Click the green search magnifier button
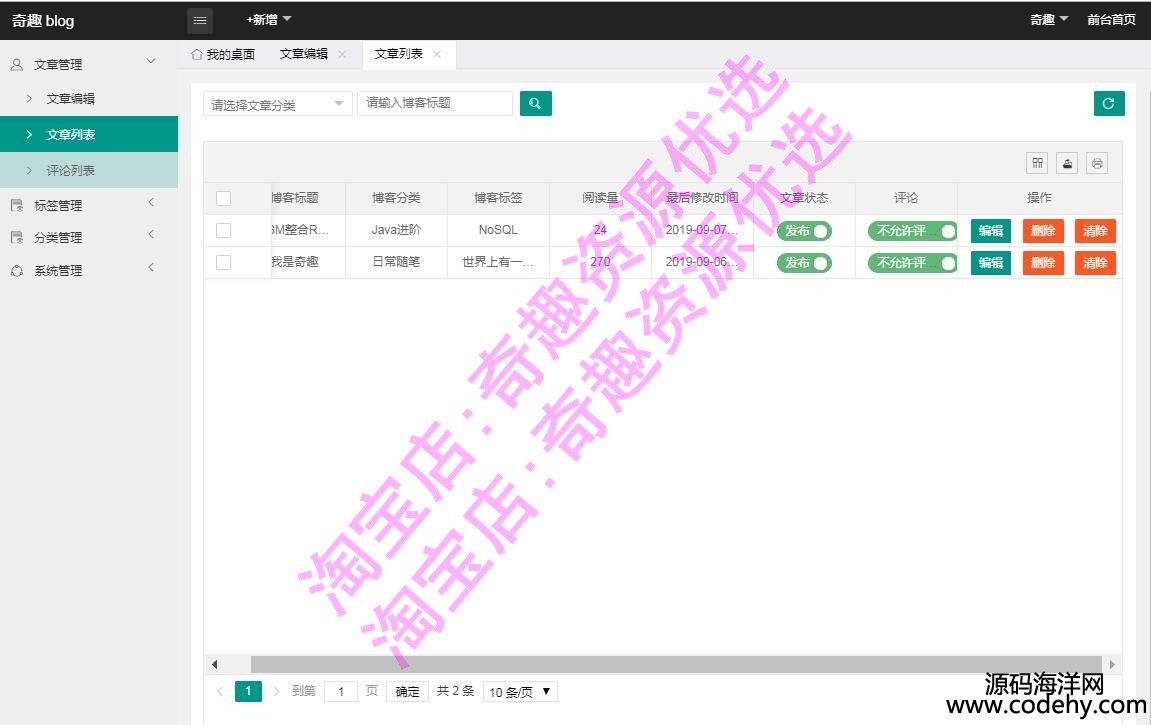The height and width of the screenshot is (725, 1151). click(x=535, y=103)
